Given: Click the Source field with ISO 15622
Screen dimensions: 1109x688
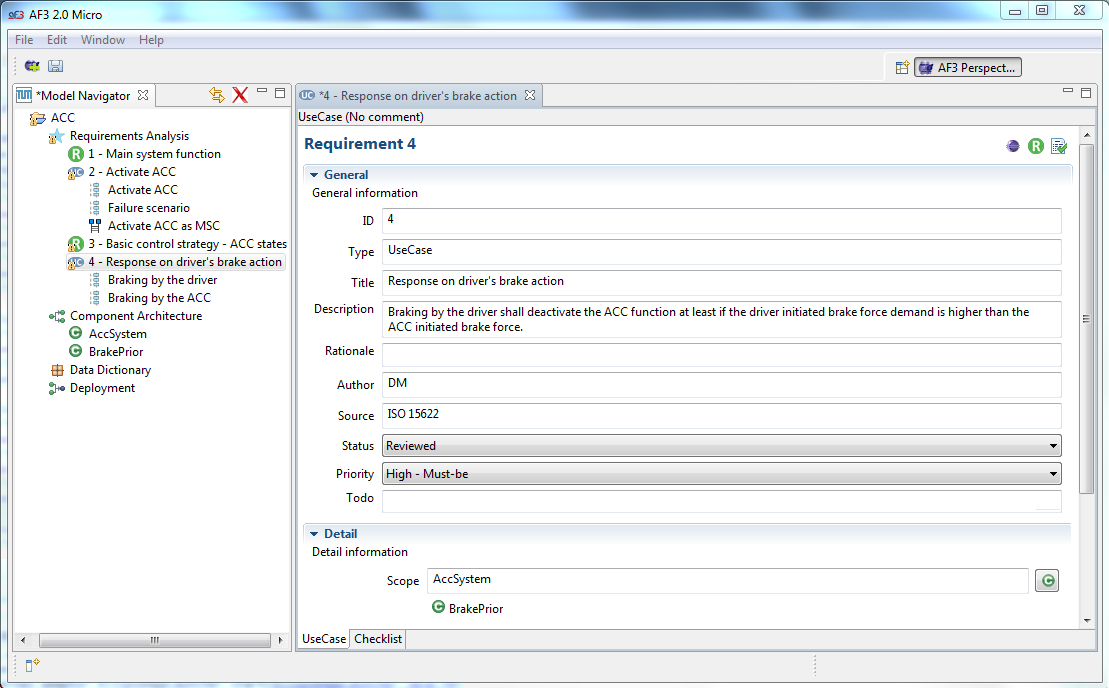Looking at the screenshot, I should (x=721, y=416).
